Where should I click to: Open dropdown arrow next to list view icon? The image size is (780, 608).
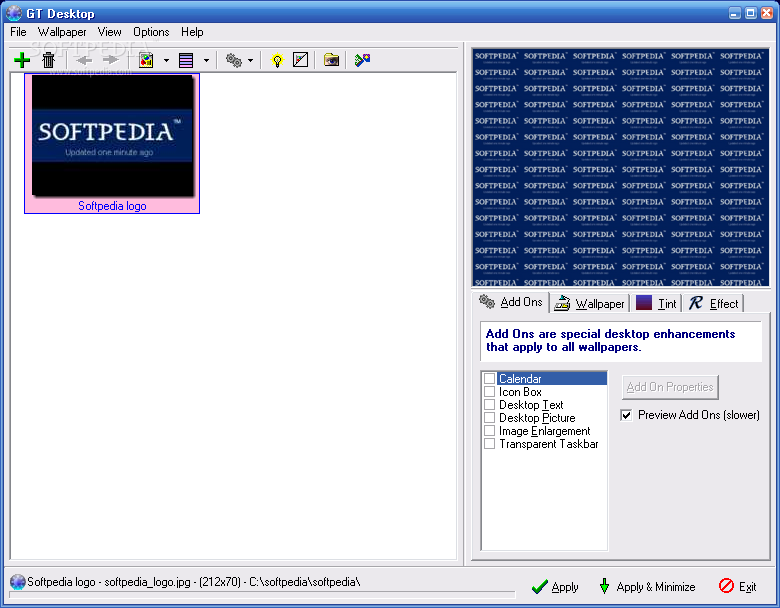(x=206, y=61)
